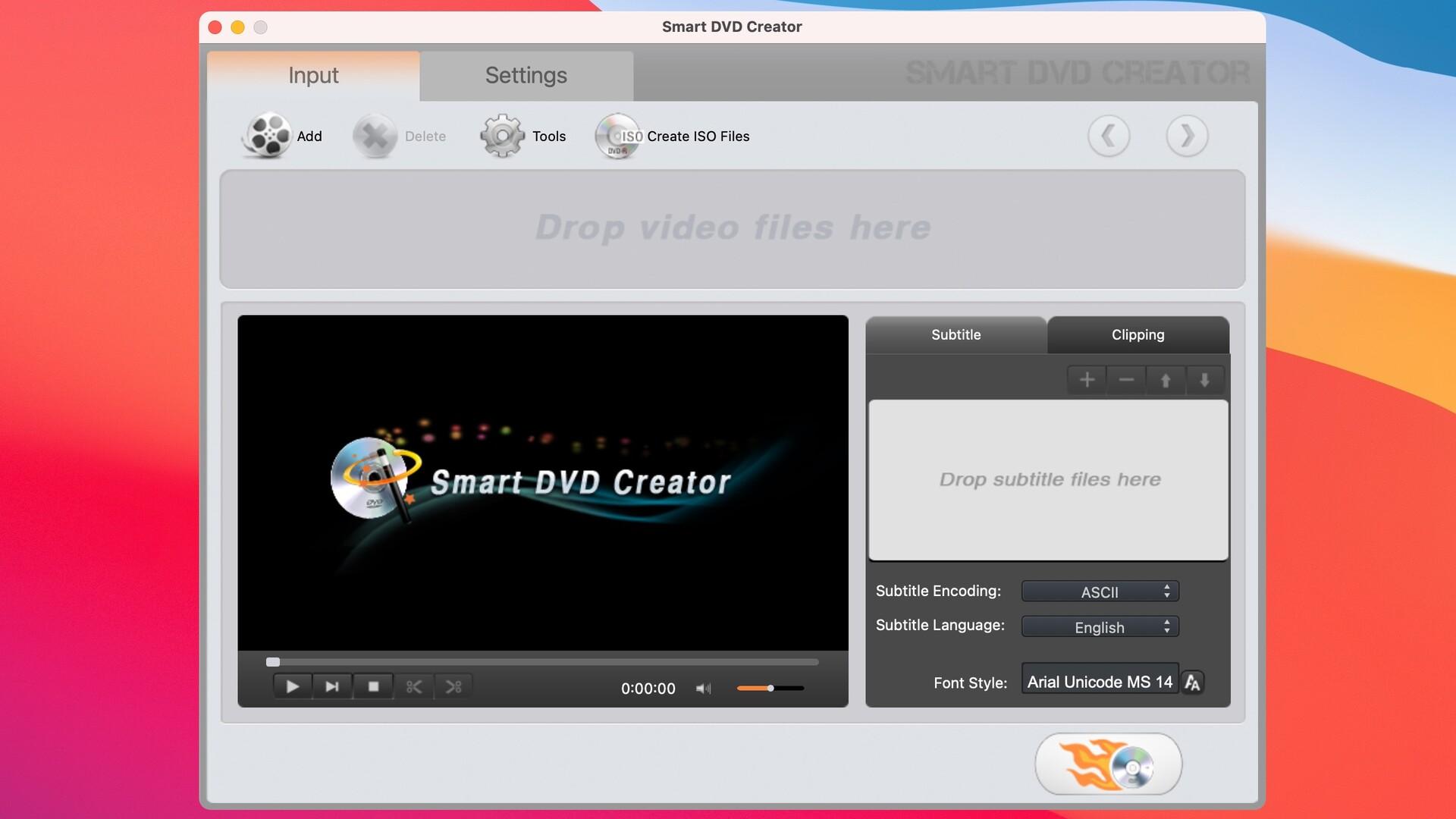Click the remove subtitle minus icon
The height and width of the screenshot is (819, 1456).
(x=1125, y=380)
